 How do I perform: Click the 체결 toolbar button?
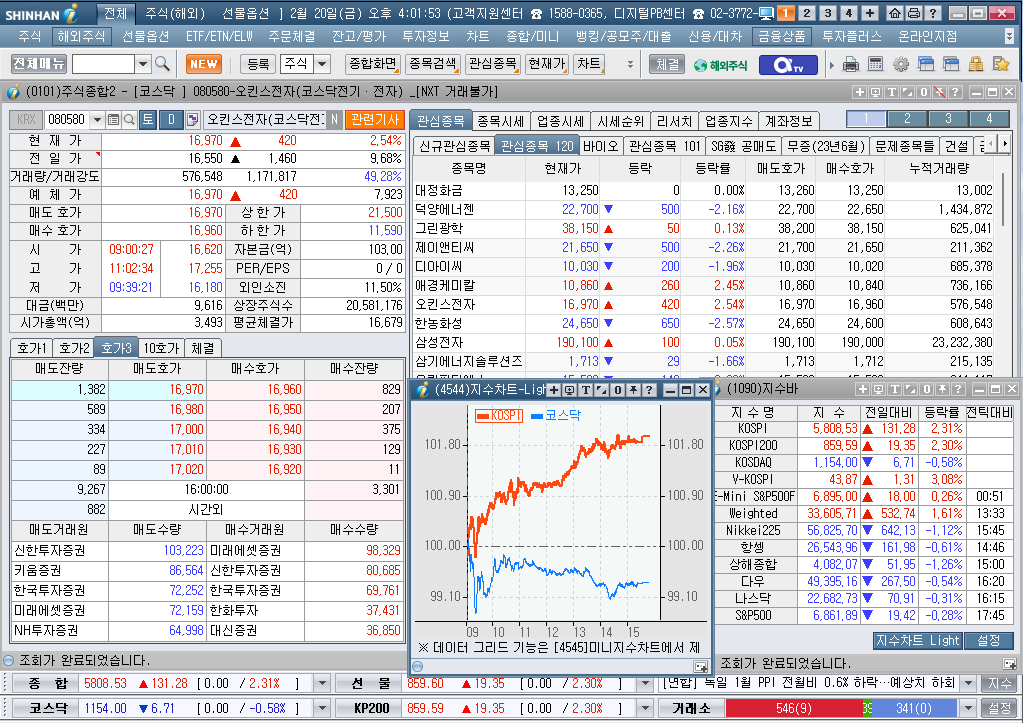coord(667,64)
